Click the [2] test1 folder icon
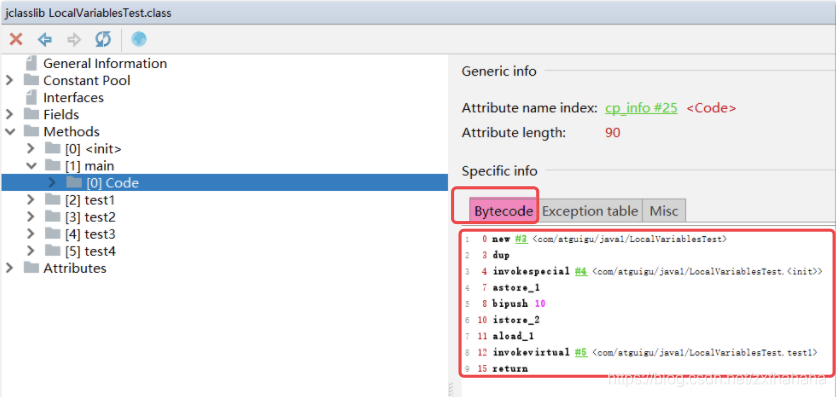The image size is (836, 397). point(53,200)
